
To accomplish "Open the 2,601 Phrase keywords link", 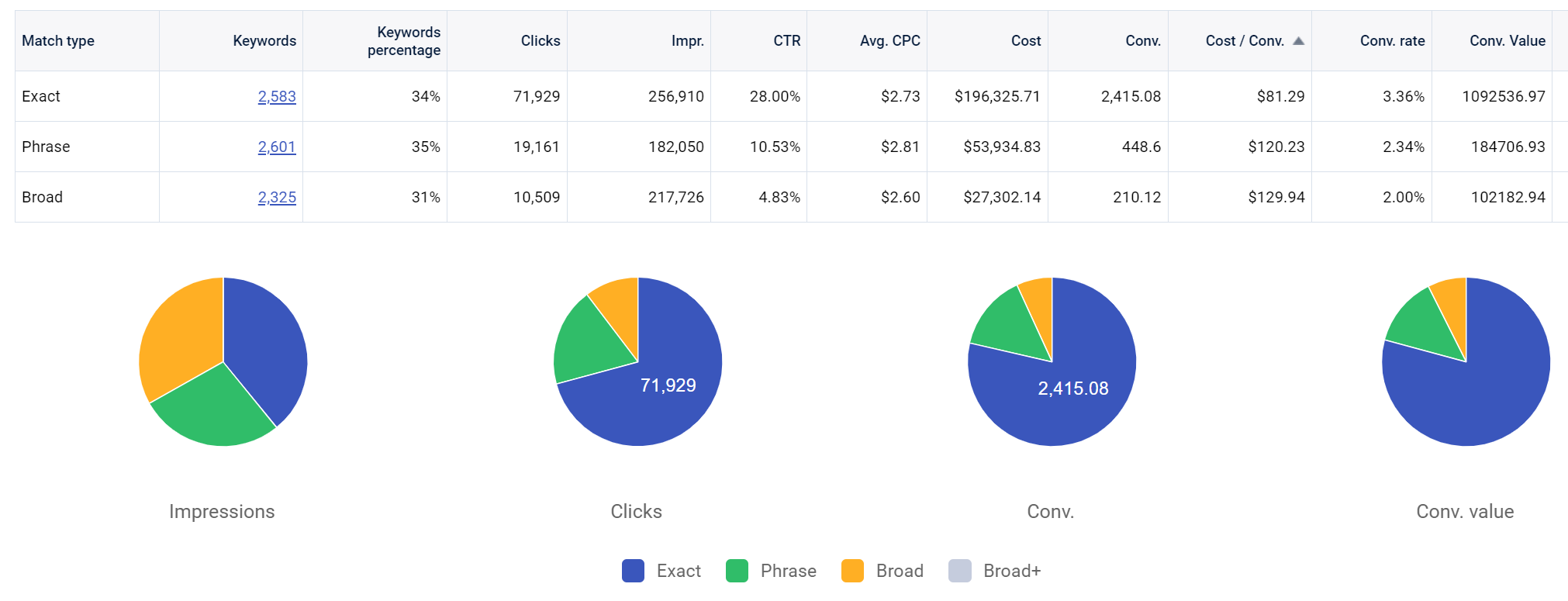I will 277,147.
